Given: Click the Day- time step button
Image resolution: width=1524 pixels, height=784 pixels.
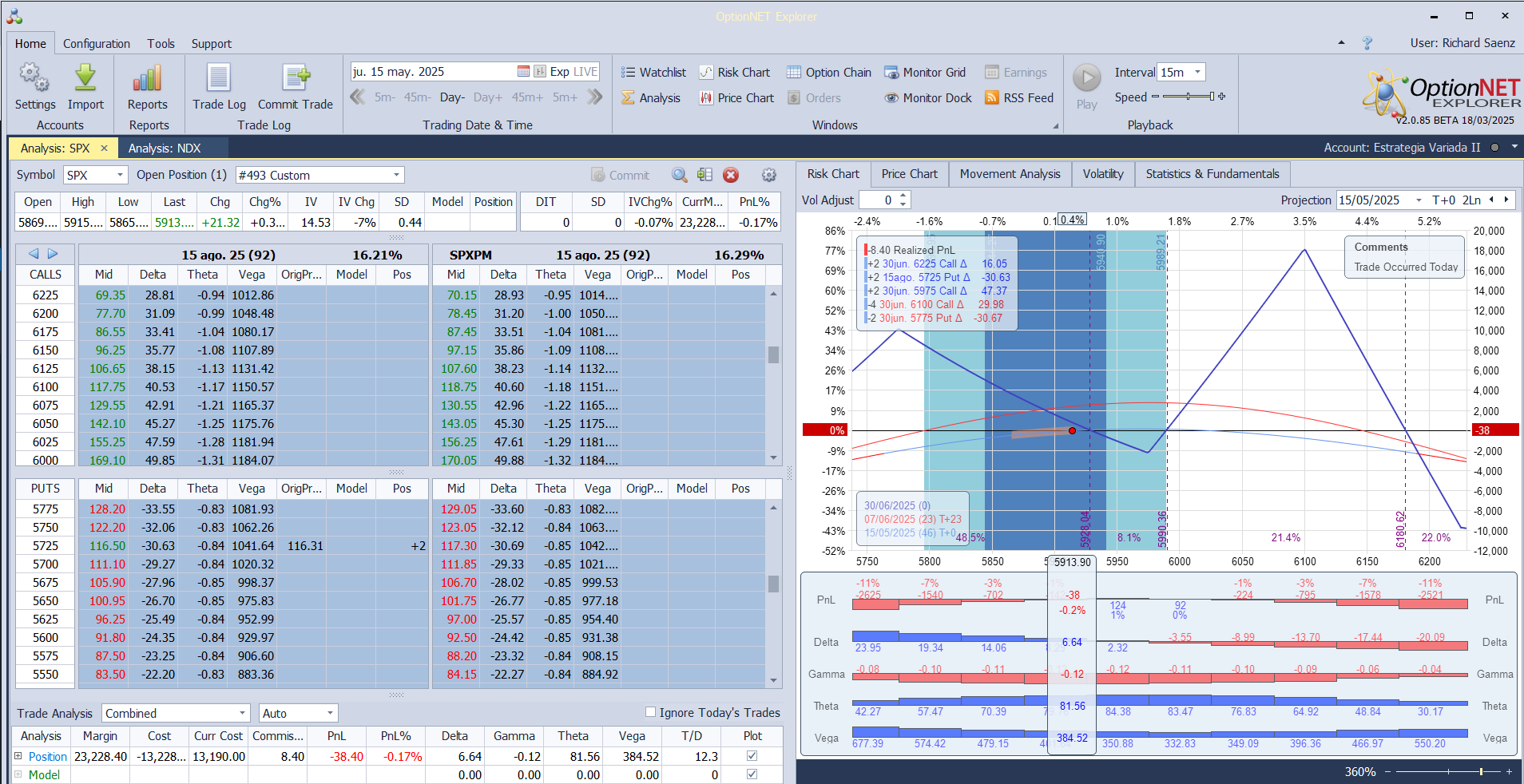Looking at the screenshot, I should [x=452, y=97].
